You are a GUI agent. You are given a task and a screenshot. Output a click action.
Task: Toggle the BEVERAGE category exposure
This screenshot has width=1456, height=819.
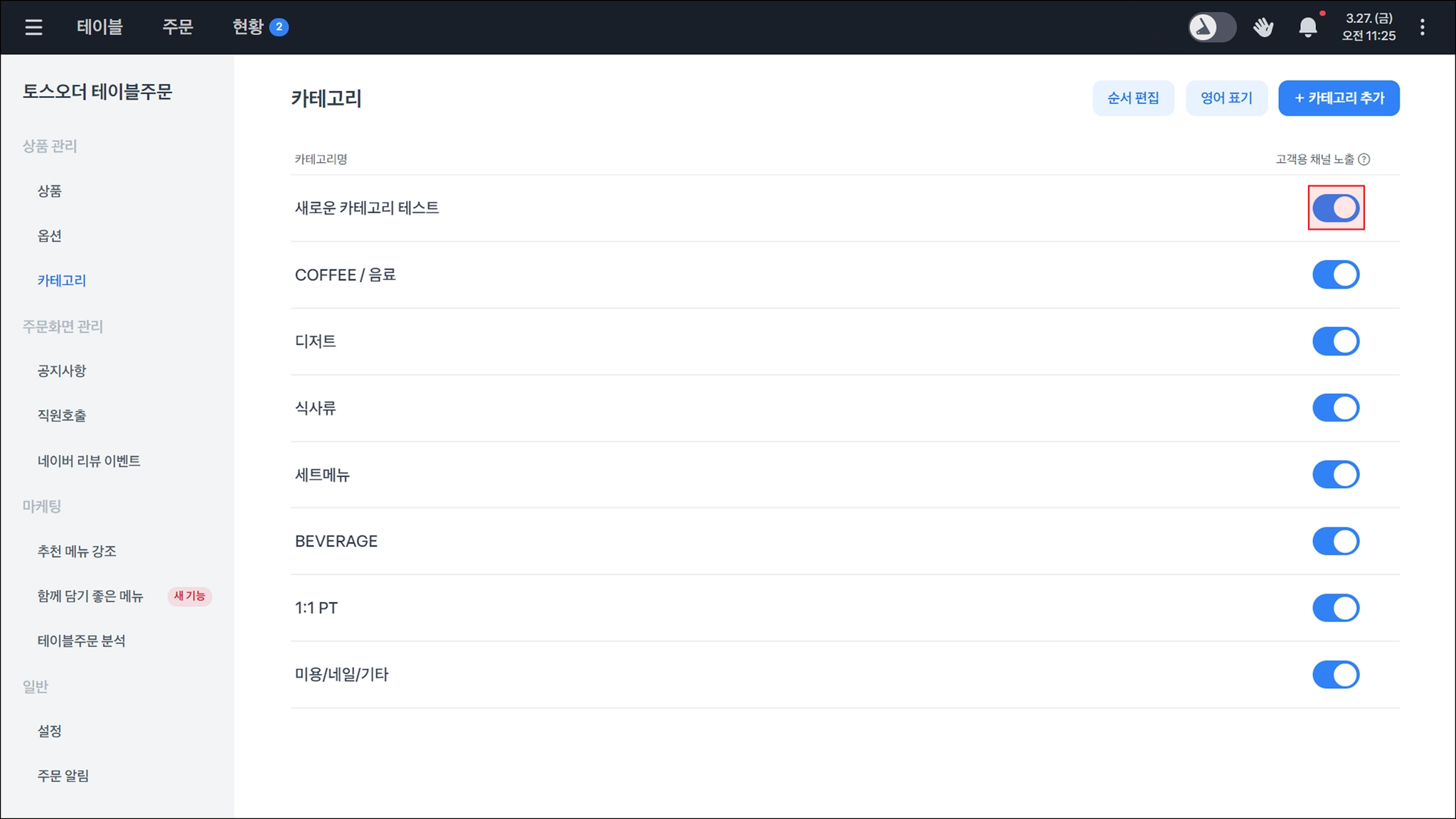1335,541
